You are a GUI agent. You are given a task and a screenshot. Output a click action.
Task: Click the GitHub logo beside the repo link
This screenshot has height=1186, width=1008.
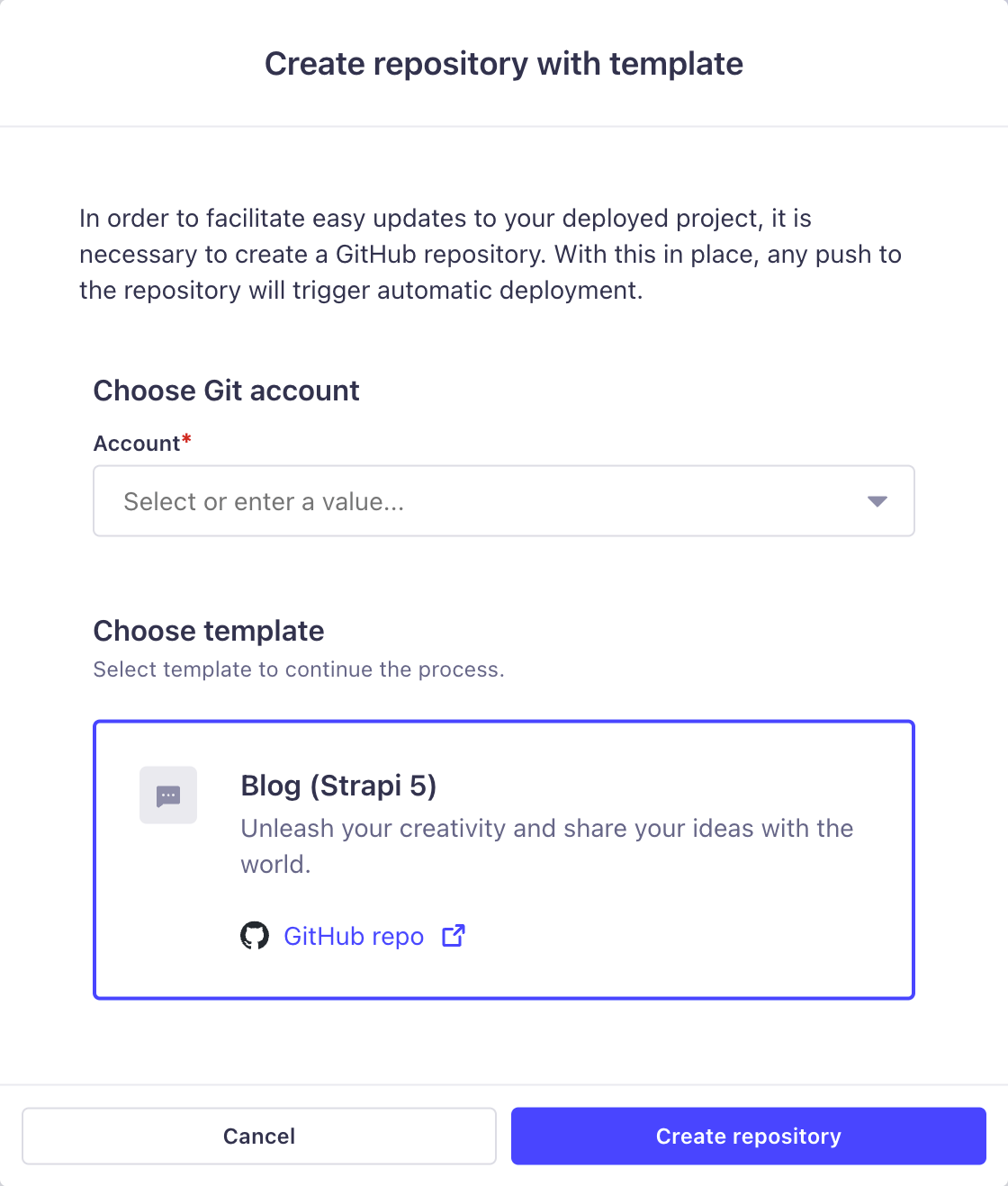[x=256, y=936]
